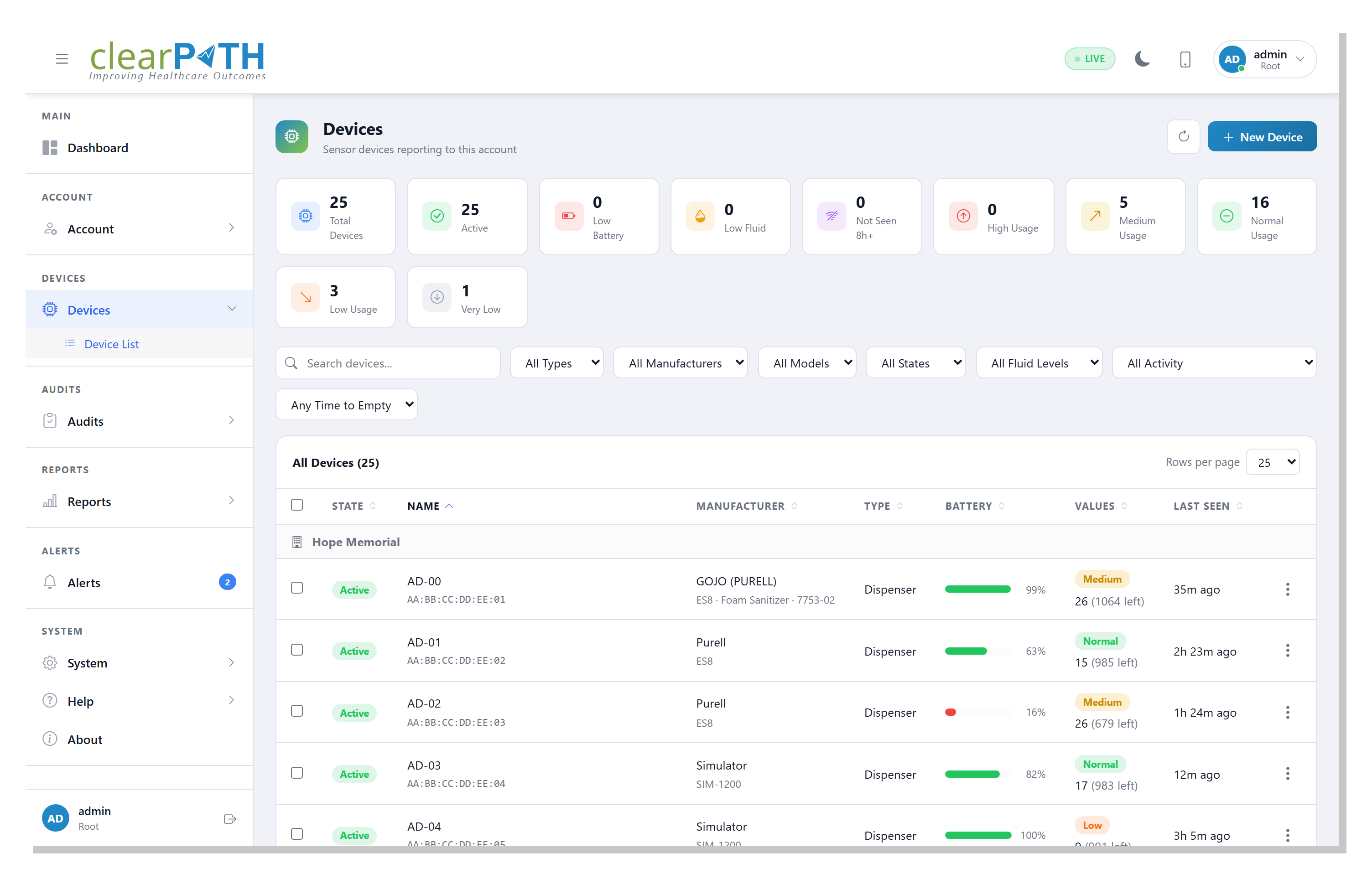
Task: Click the High Usage arrow icon
Action: pyautogui.click(x=963, y=216)
